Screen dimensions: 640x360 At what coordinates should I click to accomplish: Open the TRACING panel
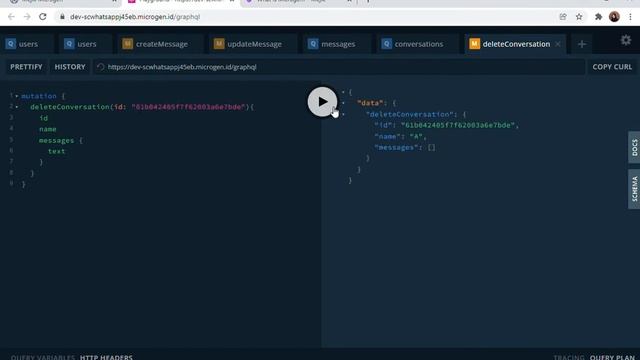pos(569,357)
